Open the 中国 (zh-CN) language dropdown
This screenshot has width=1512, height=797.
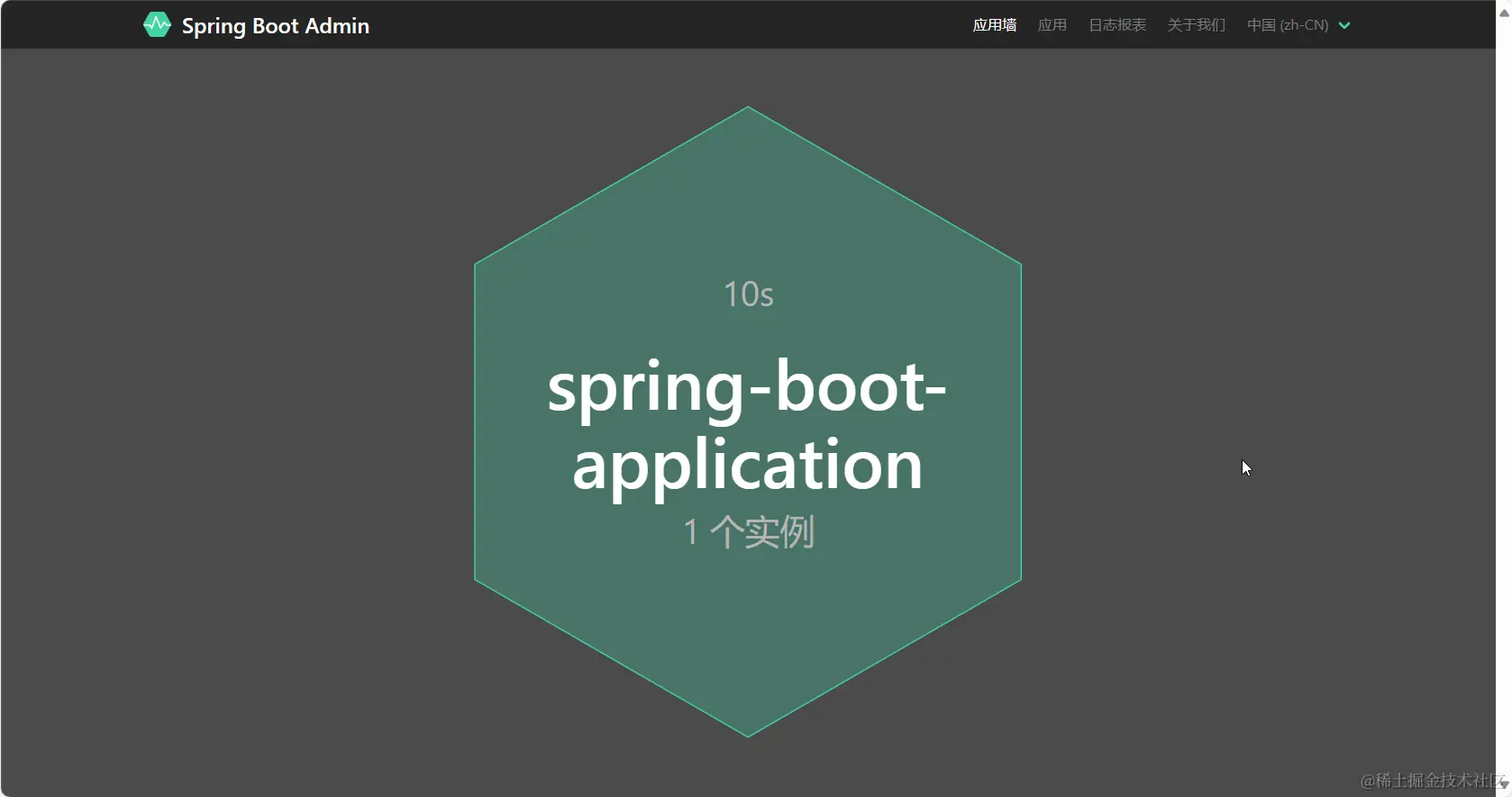[1298, 25]
